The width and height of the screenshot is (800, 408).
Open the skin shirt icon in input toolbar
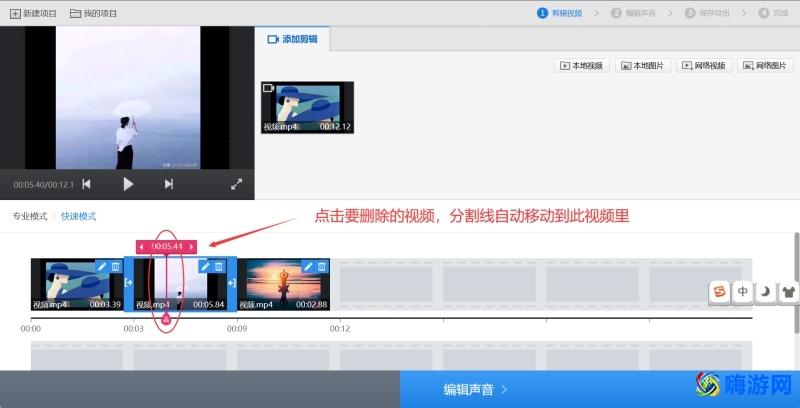[789, 292]
